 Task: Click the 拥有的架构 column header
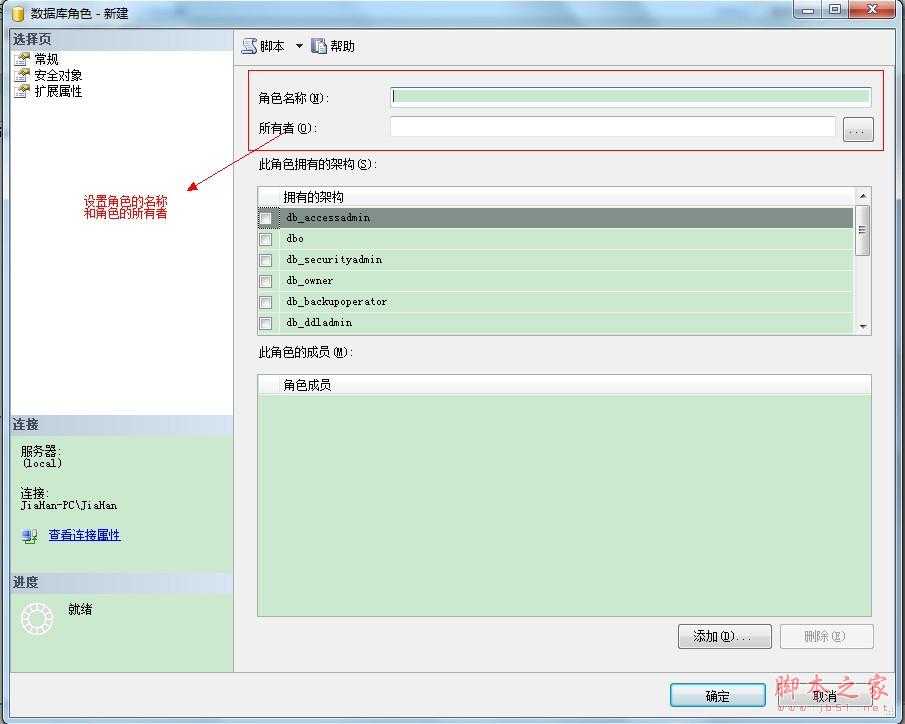(313, 197)
